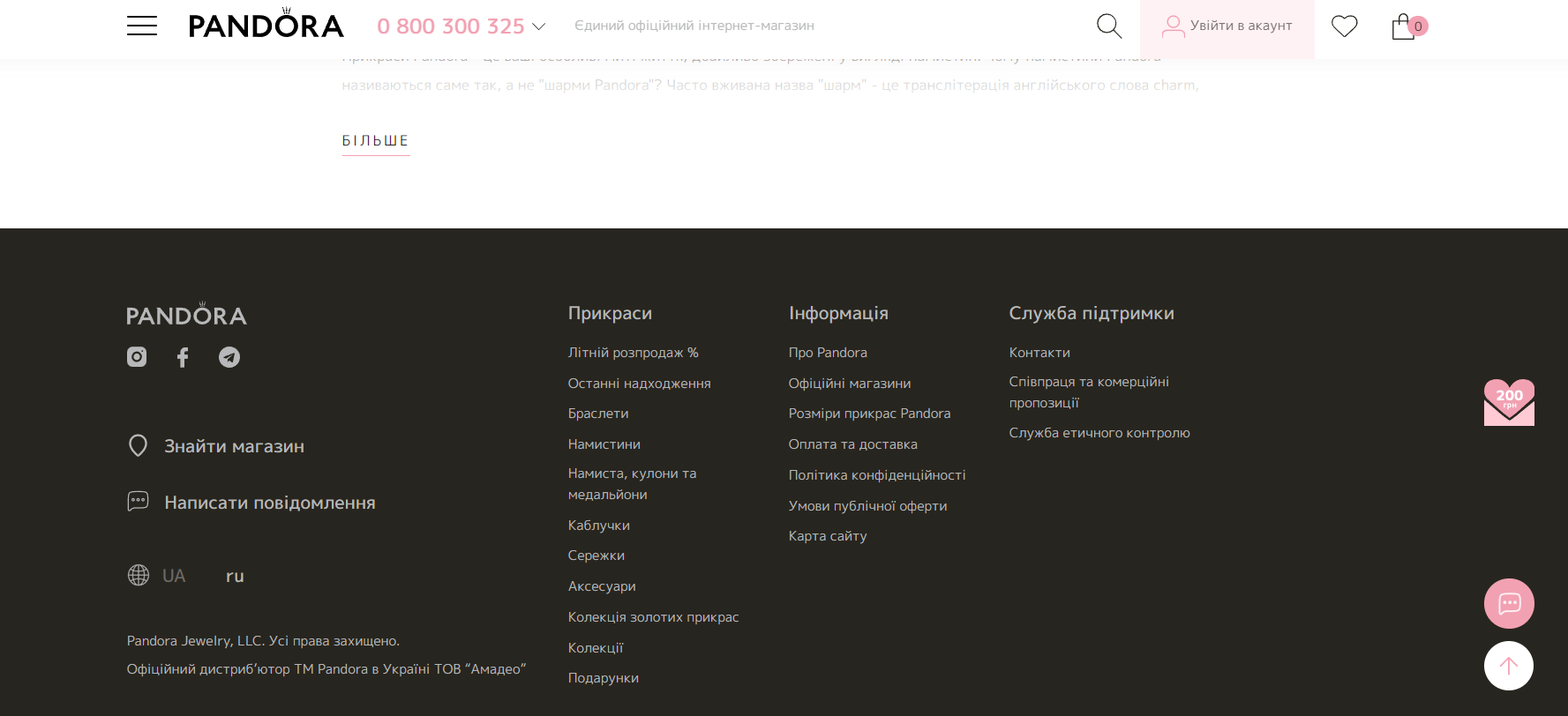The image size is (1568, 716).
Task: Open Знайти магазин store locator
Action: [x=234, y=446]
